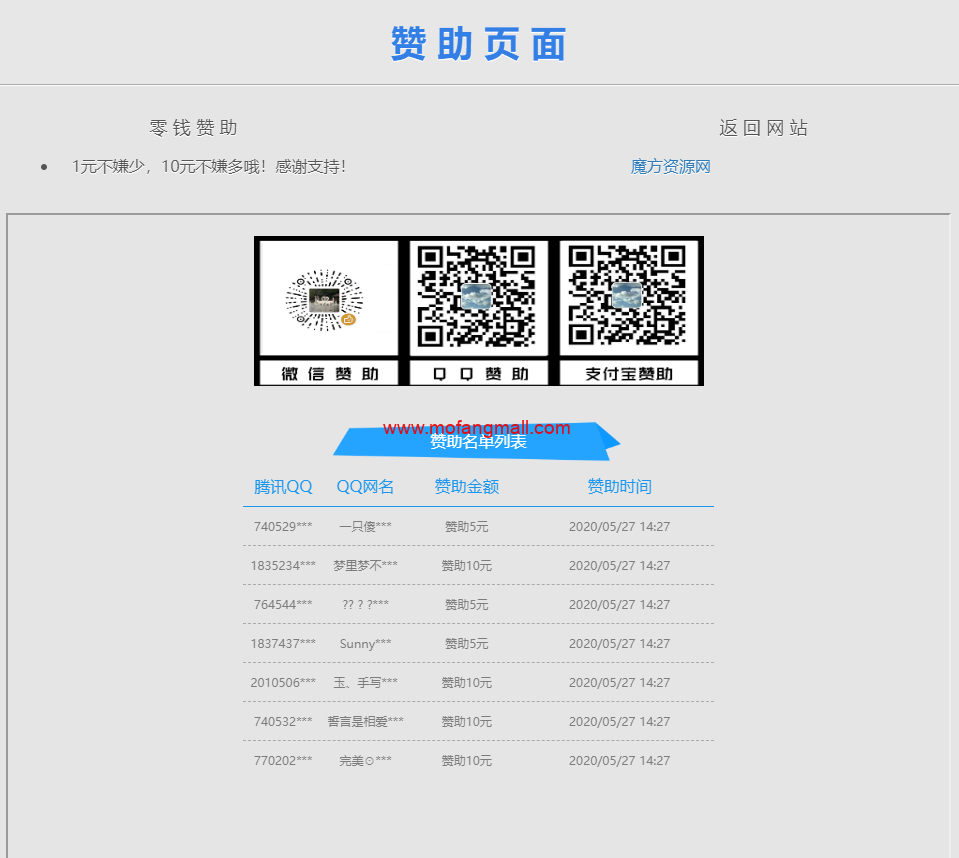Select QQ number 1835234***

point(283,566)
